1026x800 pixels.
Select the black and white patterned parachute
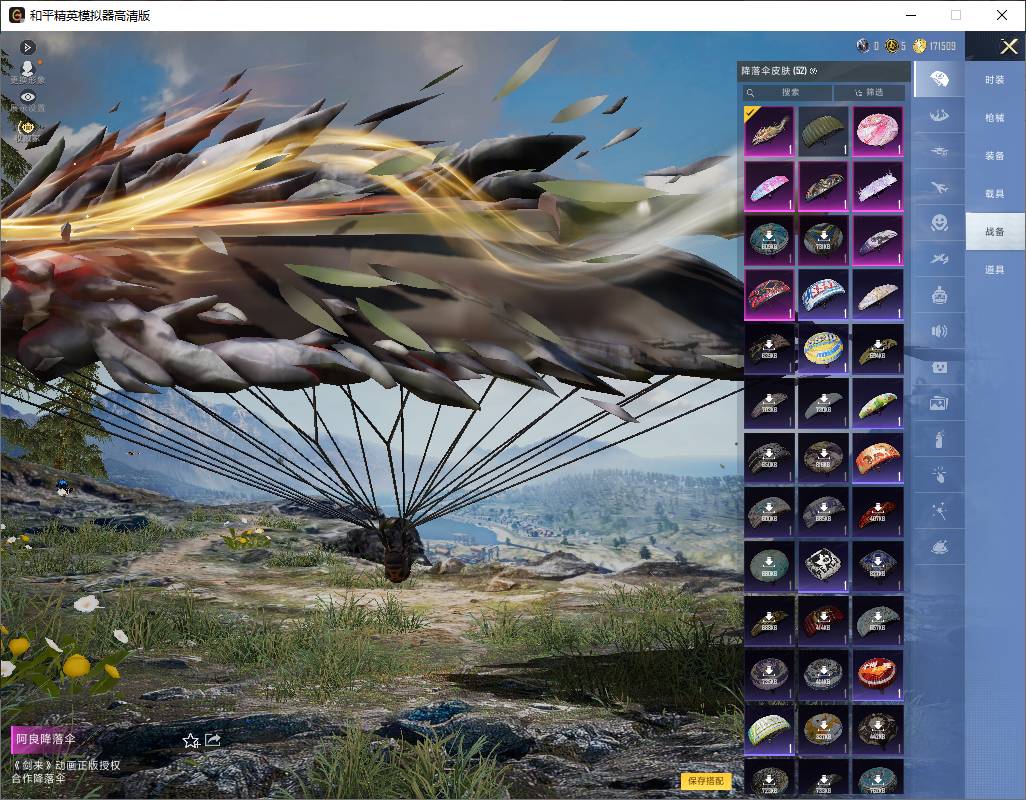823,566
